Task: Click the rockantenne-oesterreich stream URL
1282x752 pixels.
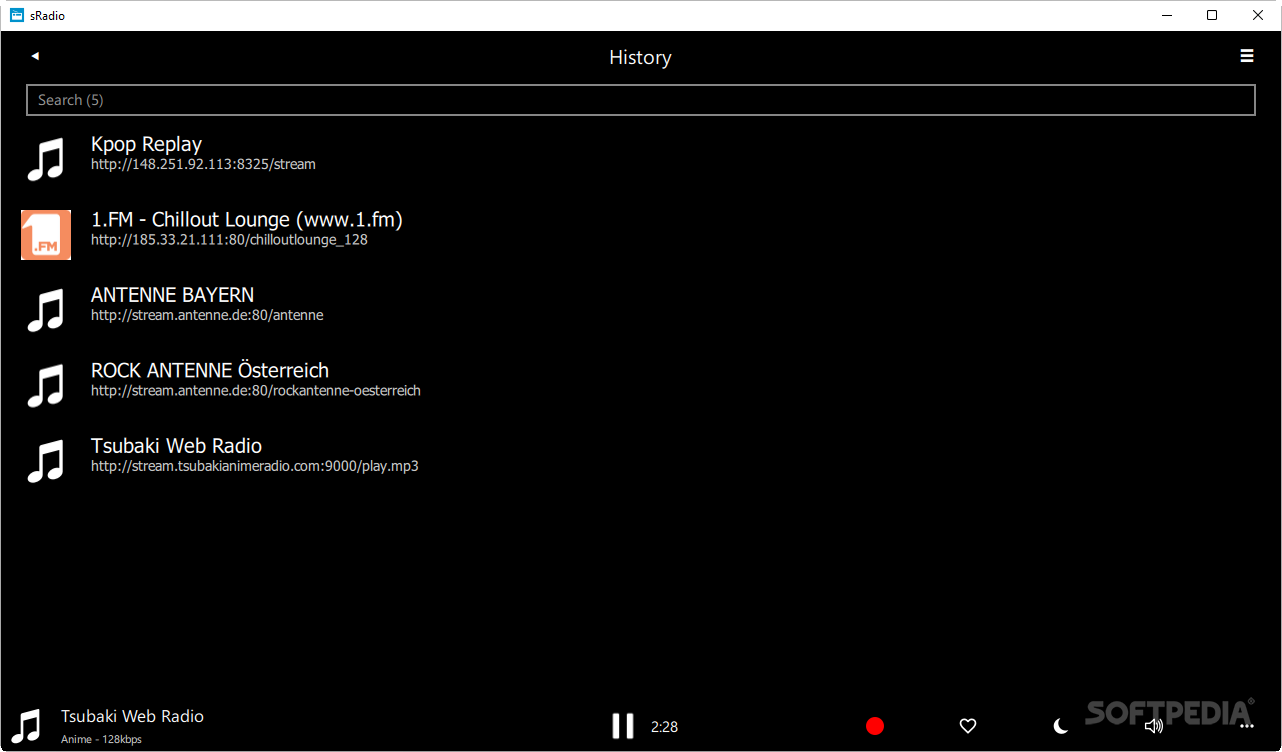Action: click(256, 391)
